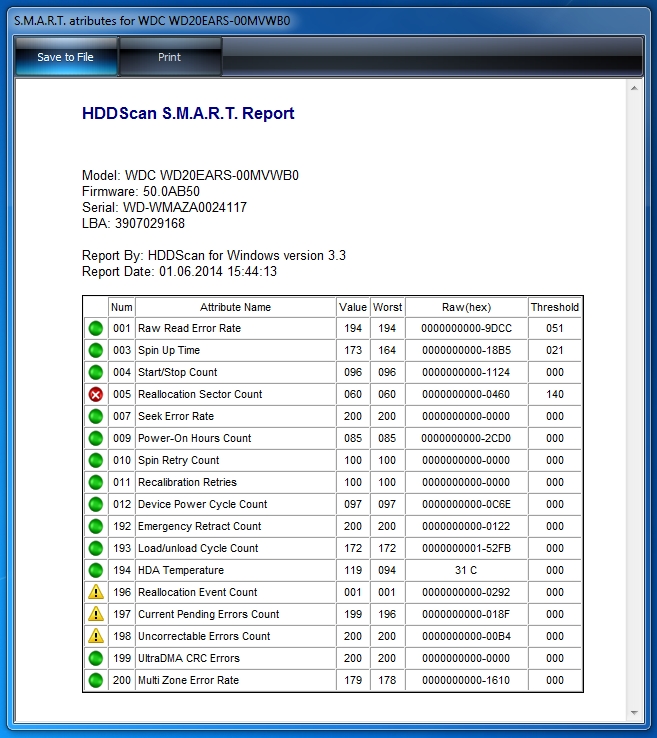
Task: Click the Model: WDC WD20EARS-00MVWB0 line
Action: [190, 176]
